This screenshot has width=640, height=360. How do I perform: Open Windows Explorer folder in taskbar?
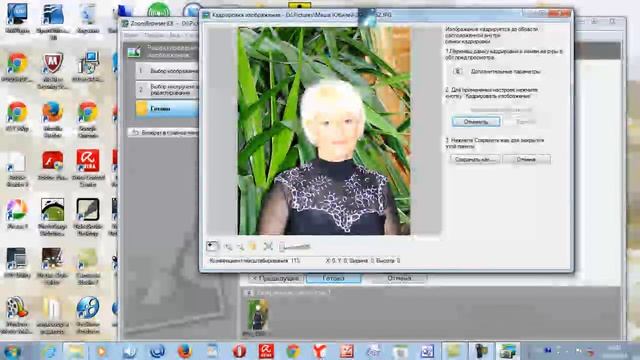click(x=76, y=351)
